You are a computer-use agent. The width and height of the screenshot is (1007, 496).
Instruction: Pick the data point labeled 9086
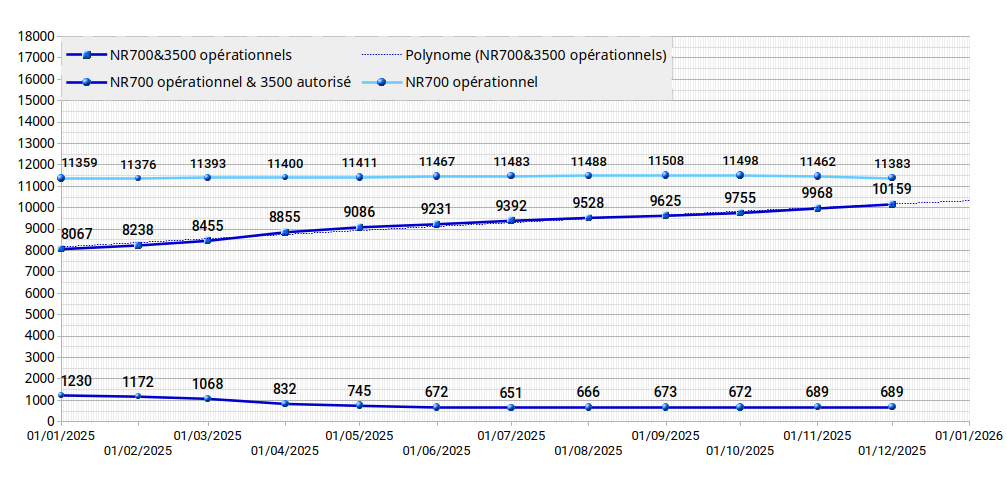(x=360, y=227)
